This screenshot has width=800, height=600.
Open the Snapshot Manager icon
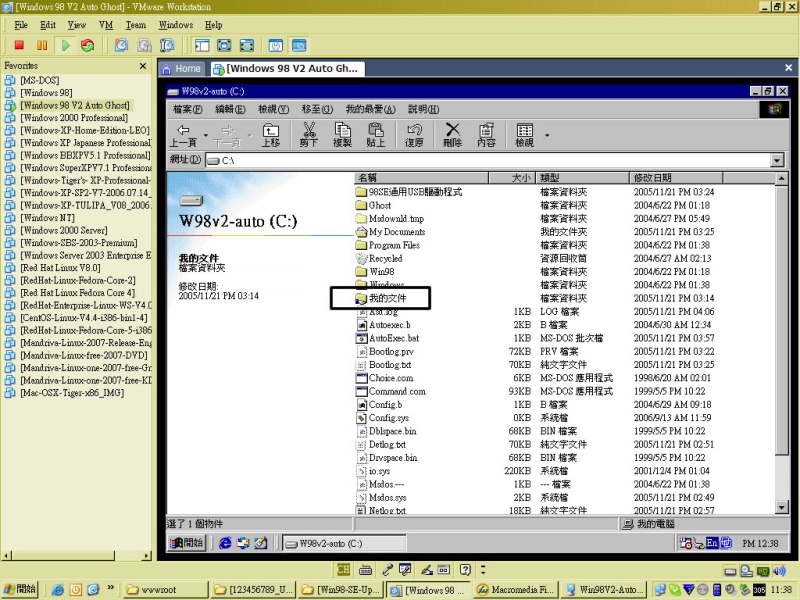(x=167, y=45)
